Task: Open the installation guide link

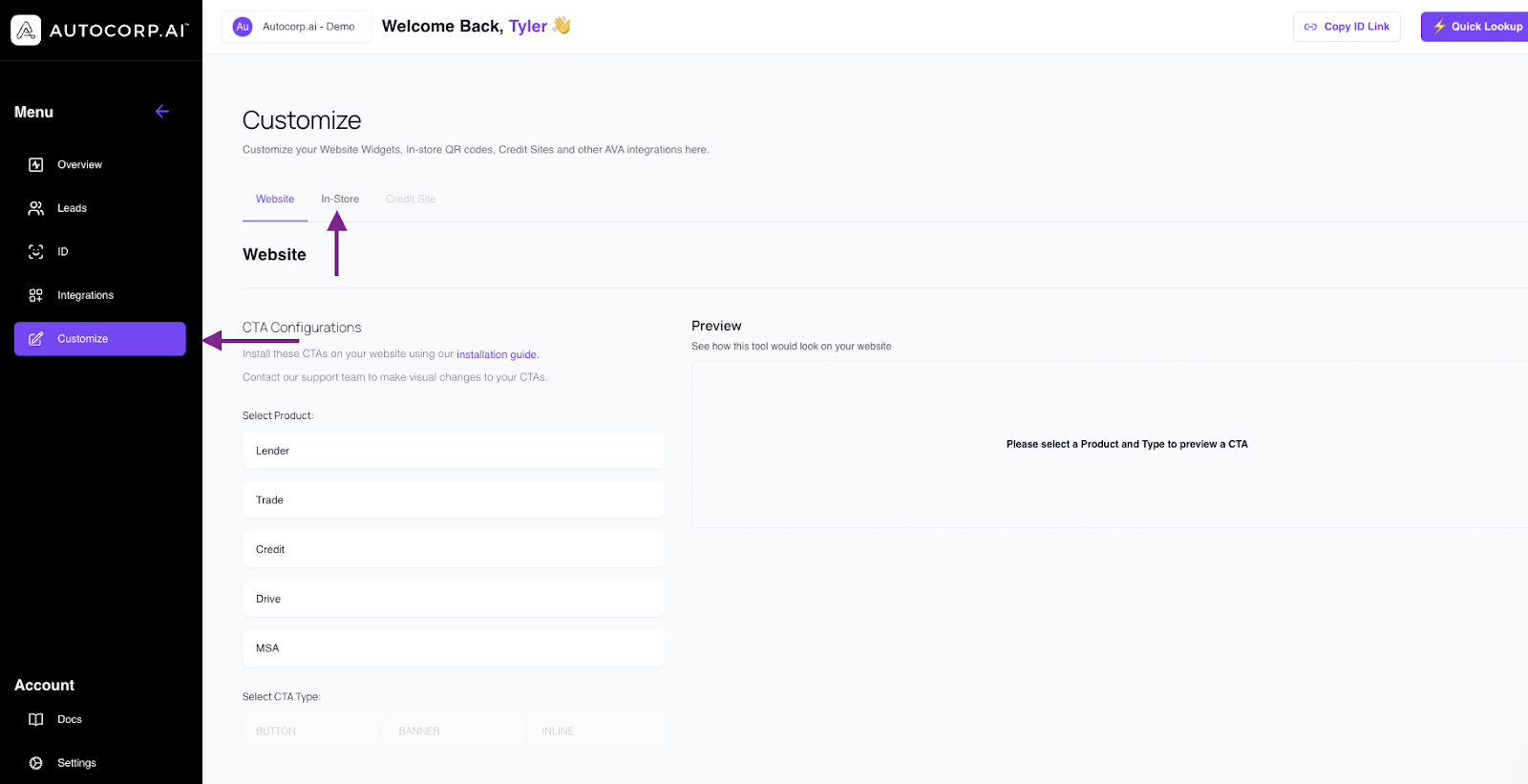Action: [x=497, y=354]
